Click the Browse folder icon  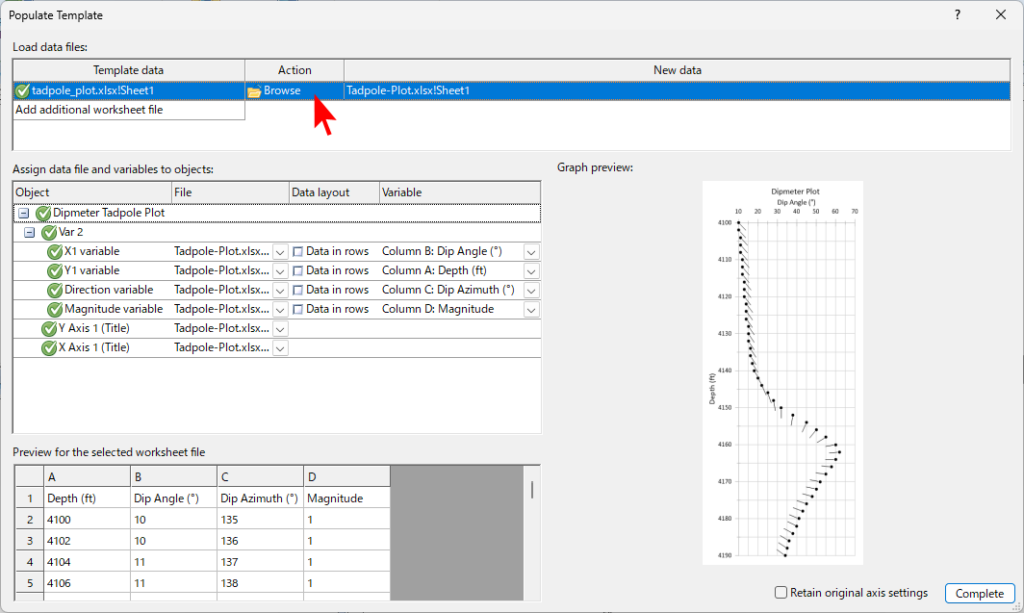click(x=254, y=91)
